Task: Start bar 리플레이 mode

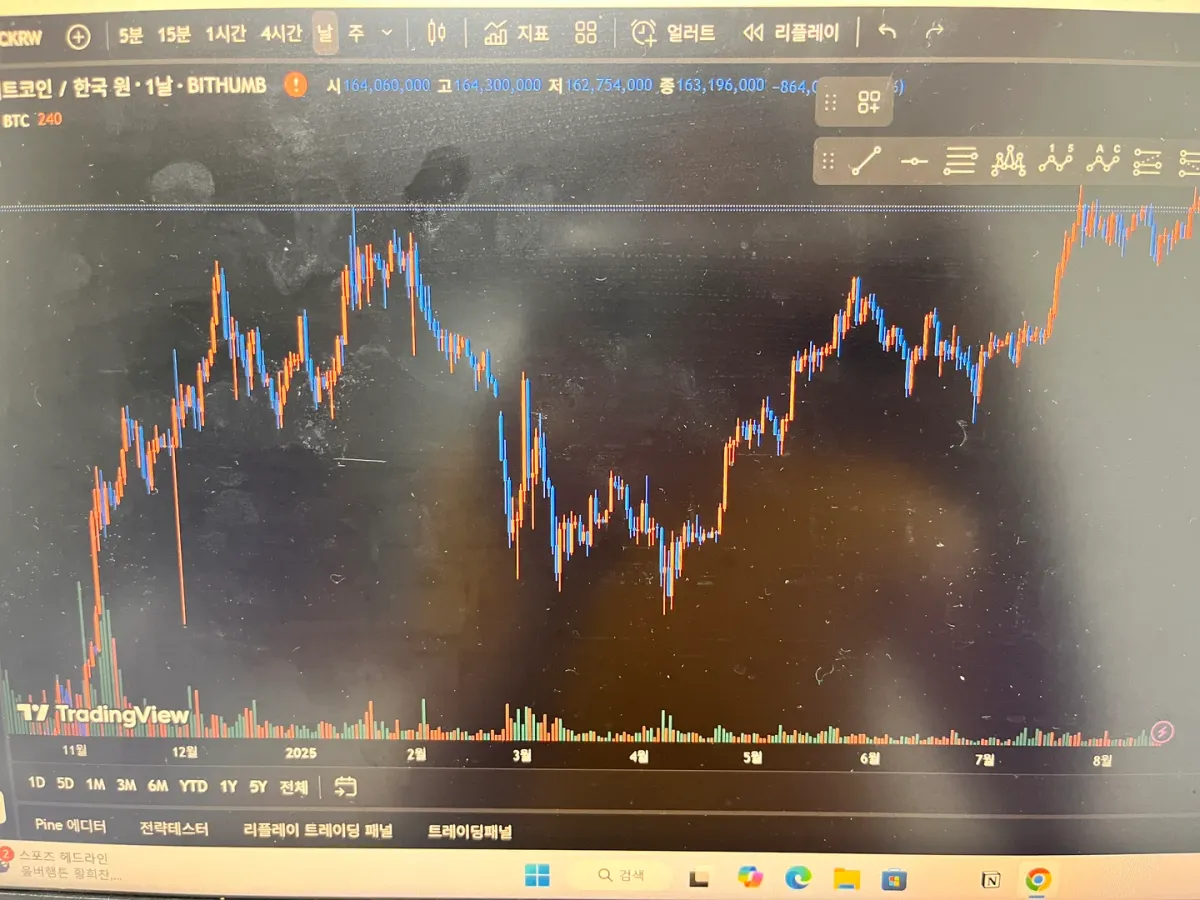Action: 792,33
